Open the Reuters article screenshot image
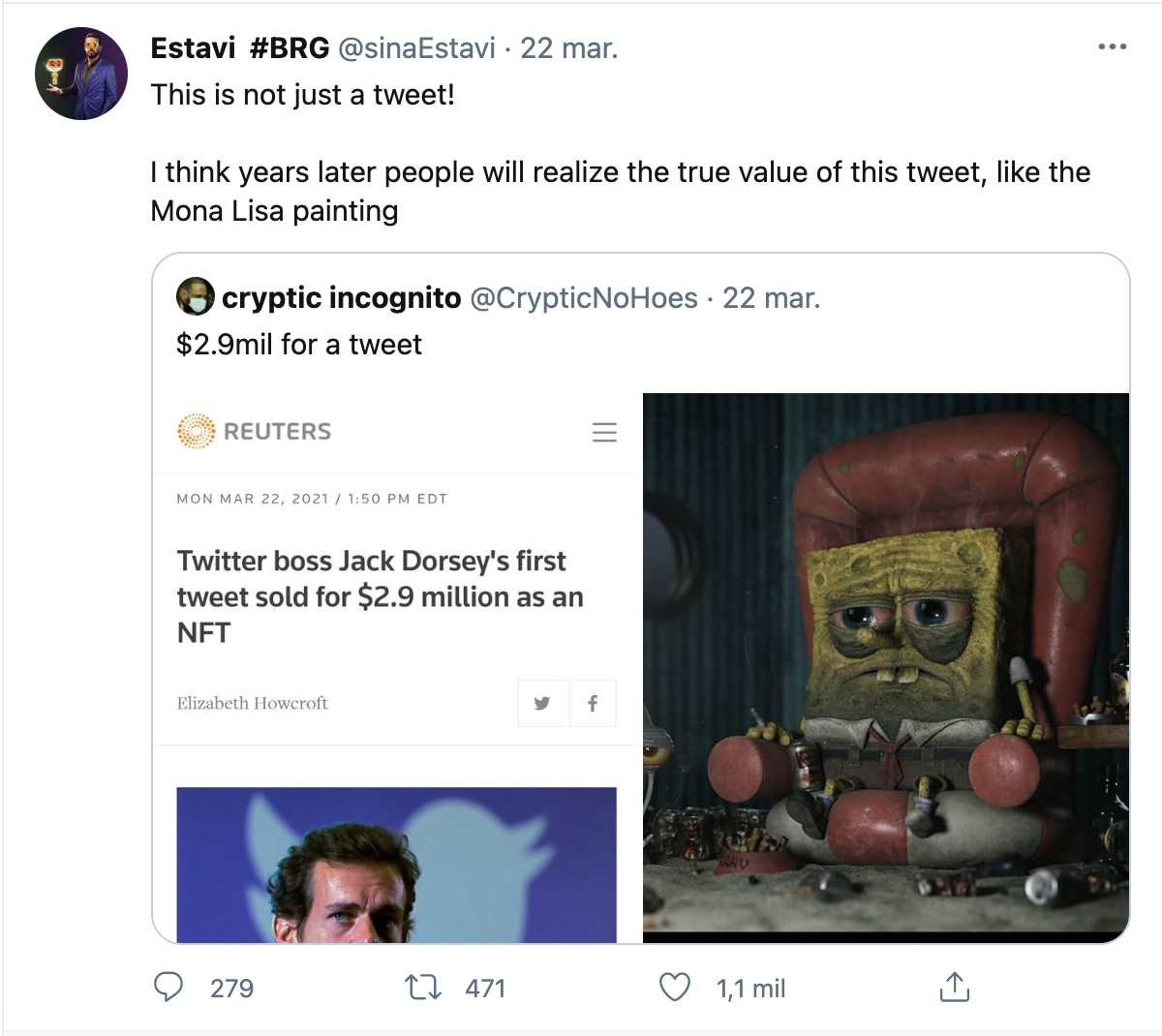The image size is (1162, 1036). pyautogui.click(x=397, y=668)
